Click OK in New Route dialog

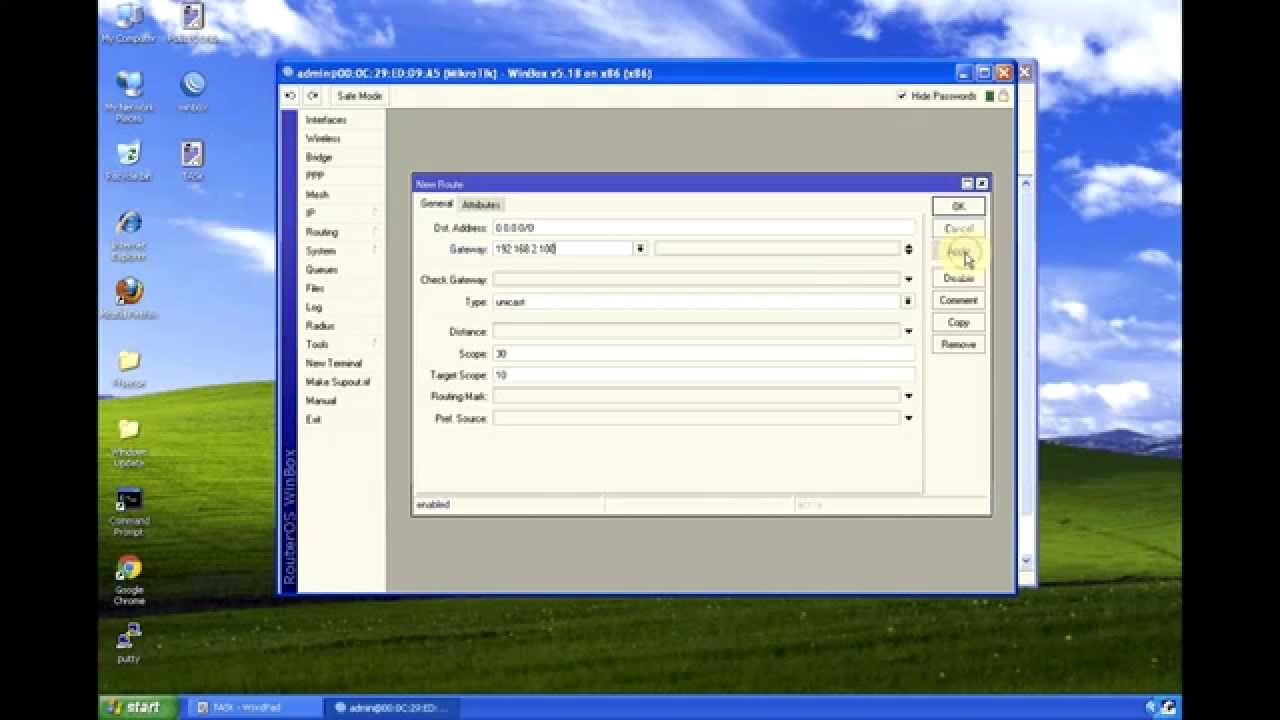(x=958, y=206)
